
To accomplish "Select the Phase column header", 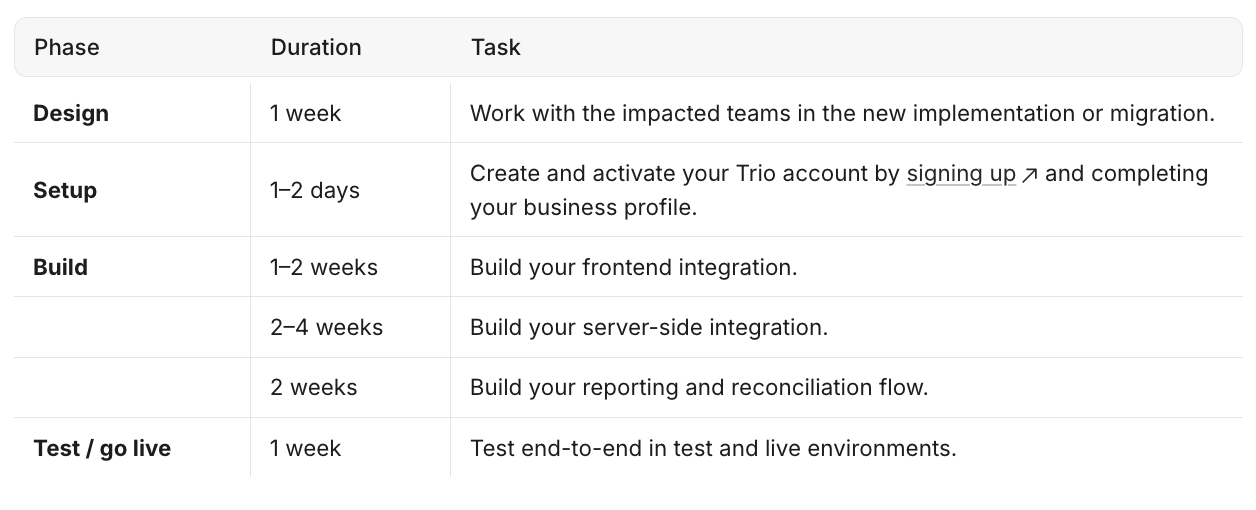I will 67,47.
